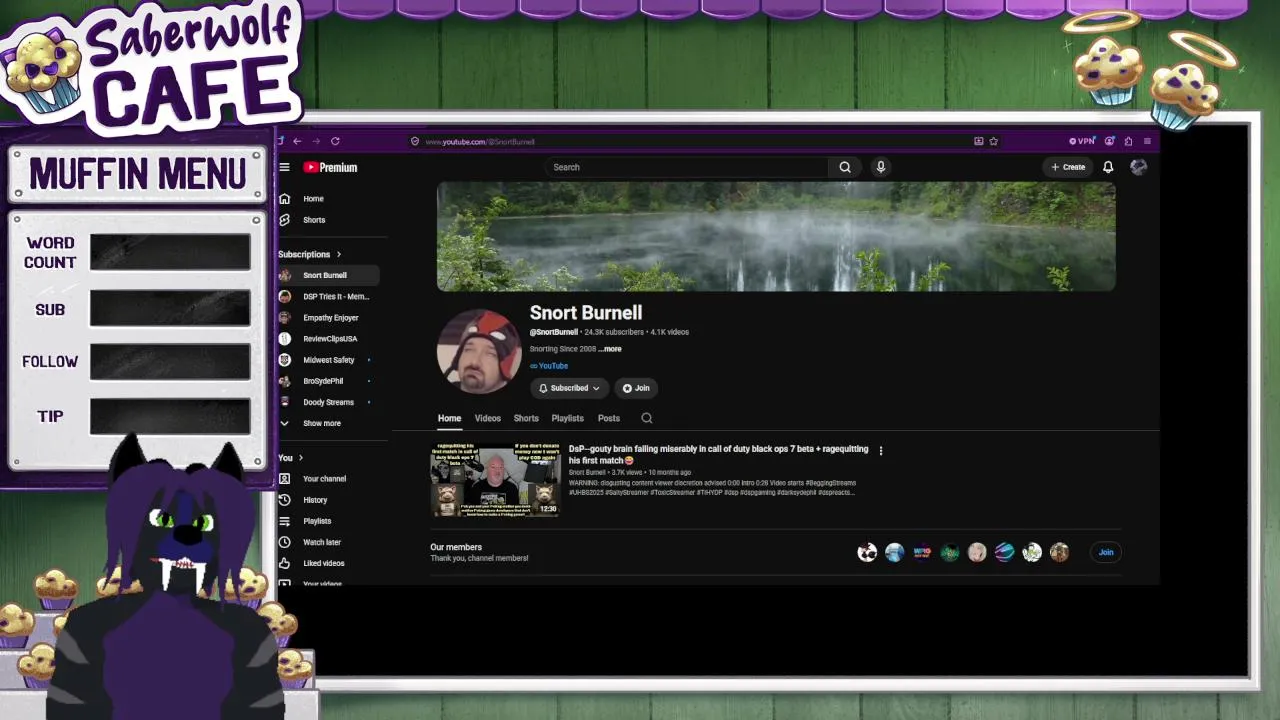Click the Shorts icon in the sidebar
This screenshot has width=1280, height=720.
point(285,220)
